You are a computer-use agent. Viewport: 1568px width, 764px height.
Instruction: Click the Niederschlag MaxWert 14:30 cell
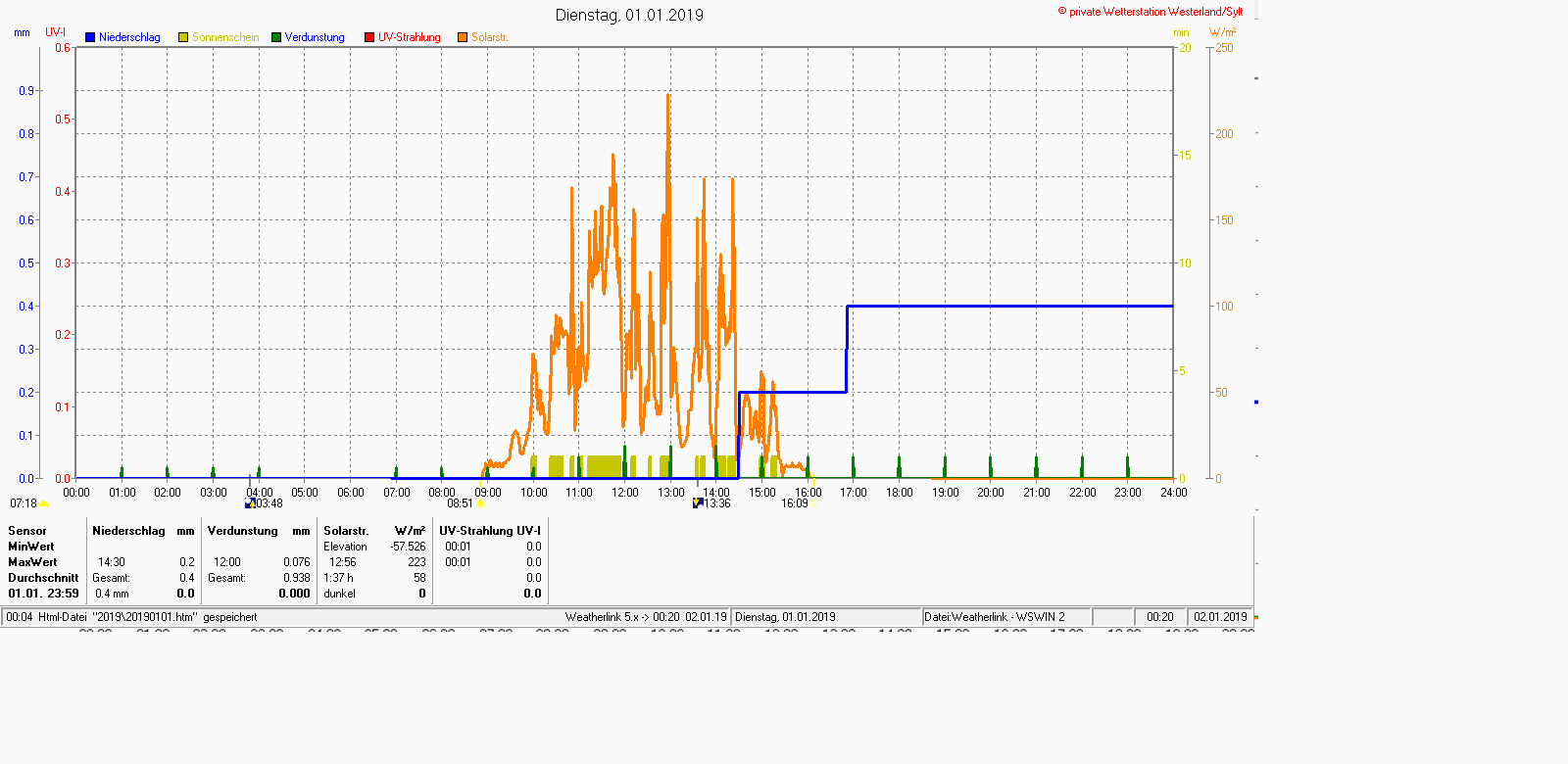(x=112, y=562)
